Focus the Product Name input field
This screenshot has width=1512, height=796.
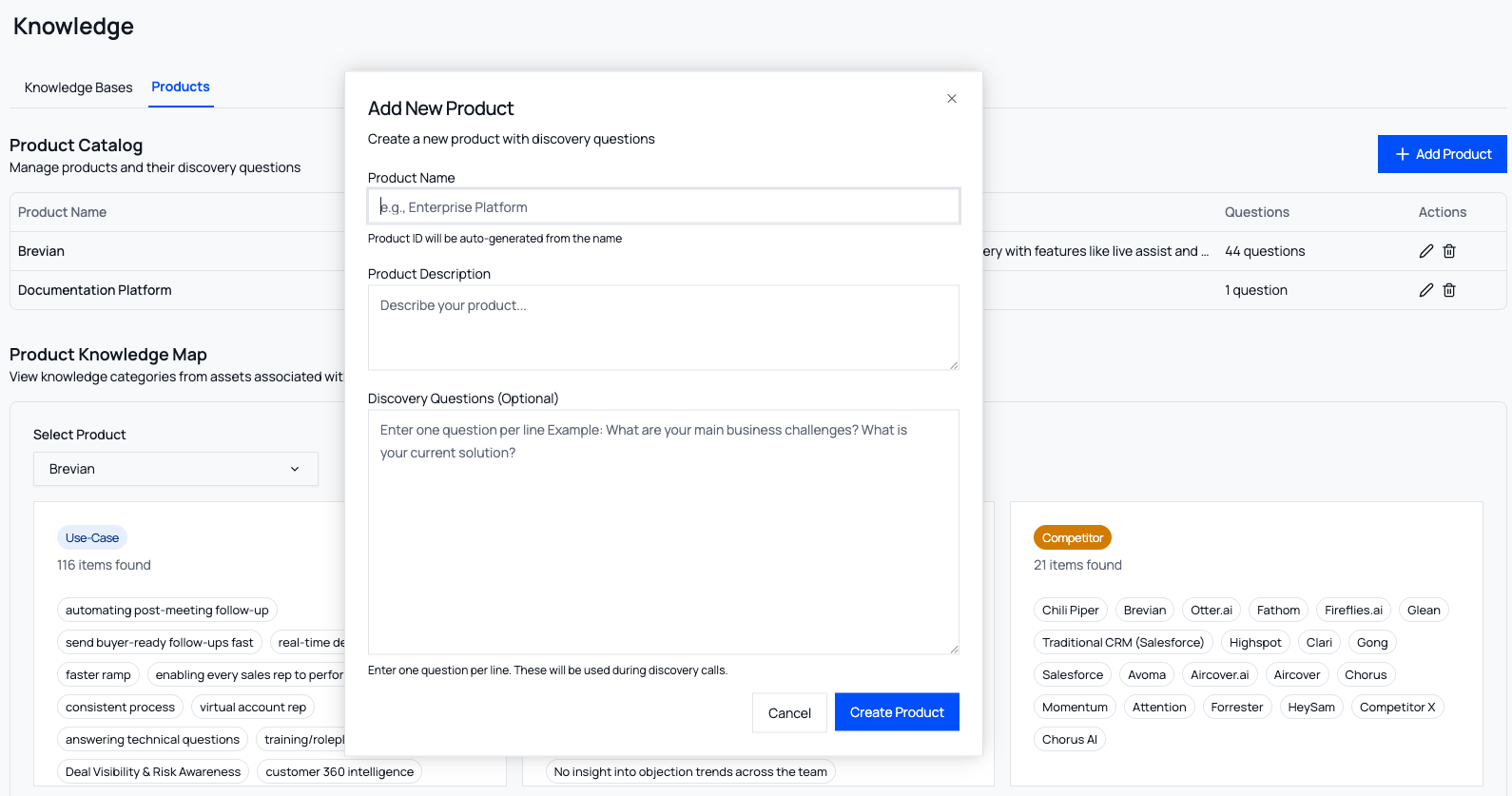664,206
